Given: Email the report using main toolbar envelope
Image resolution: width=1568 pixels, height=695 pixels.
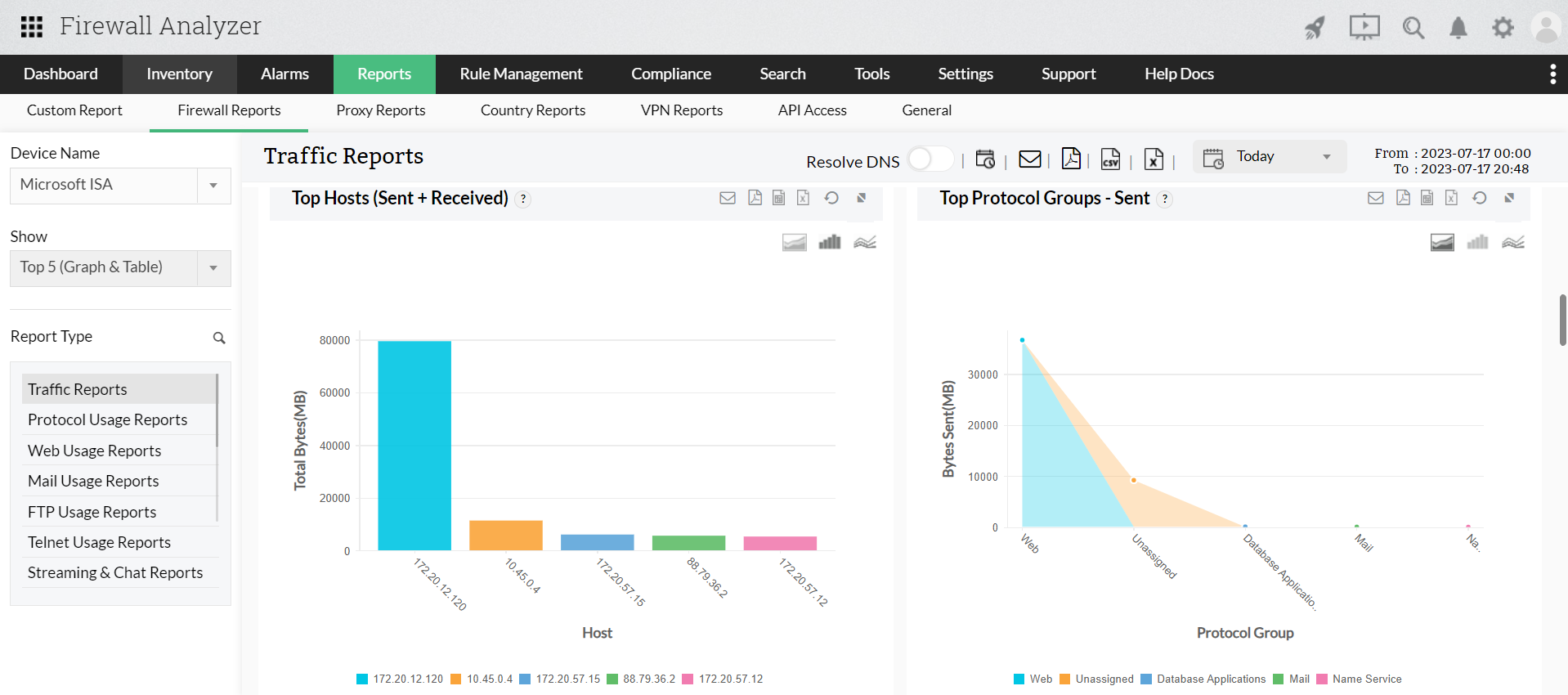Looking at the screenshot, I should point(1029,159).
